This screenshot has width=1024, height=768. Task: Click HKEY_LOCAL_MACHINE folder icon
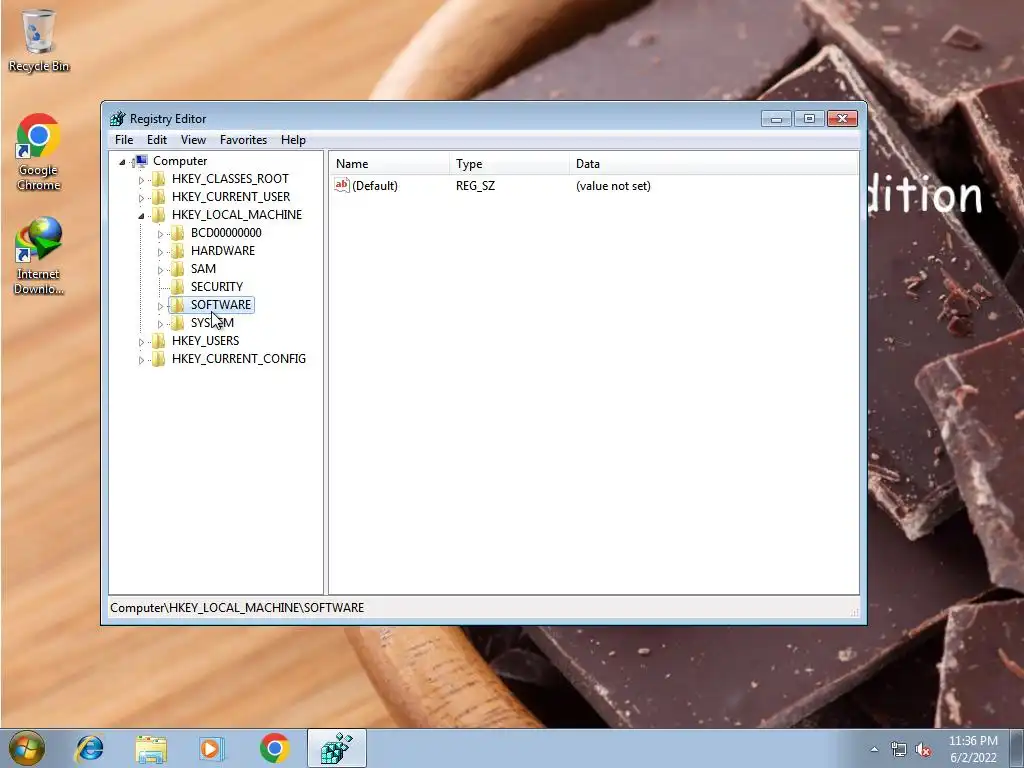pos(159,215)
